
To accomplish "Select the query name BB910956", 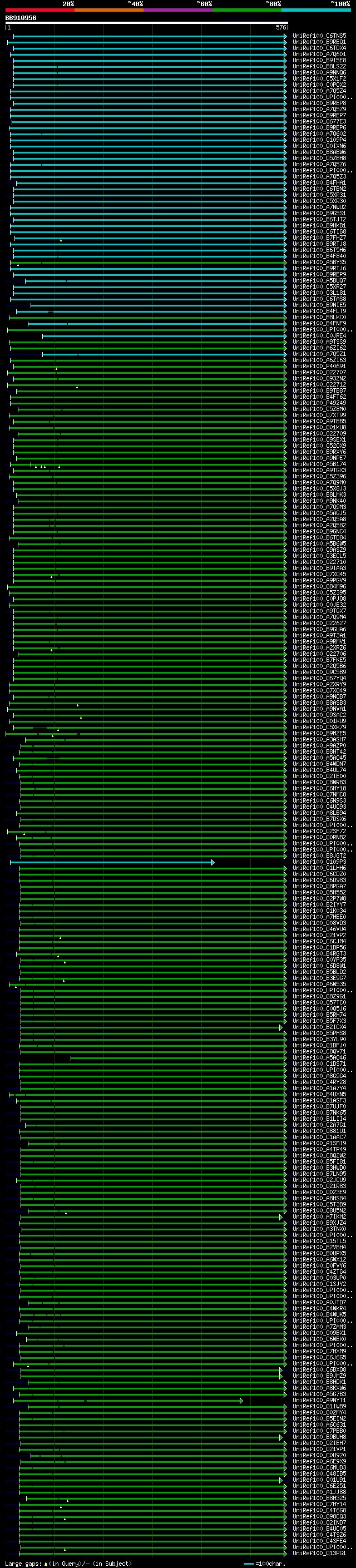I will 21,18.
